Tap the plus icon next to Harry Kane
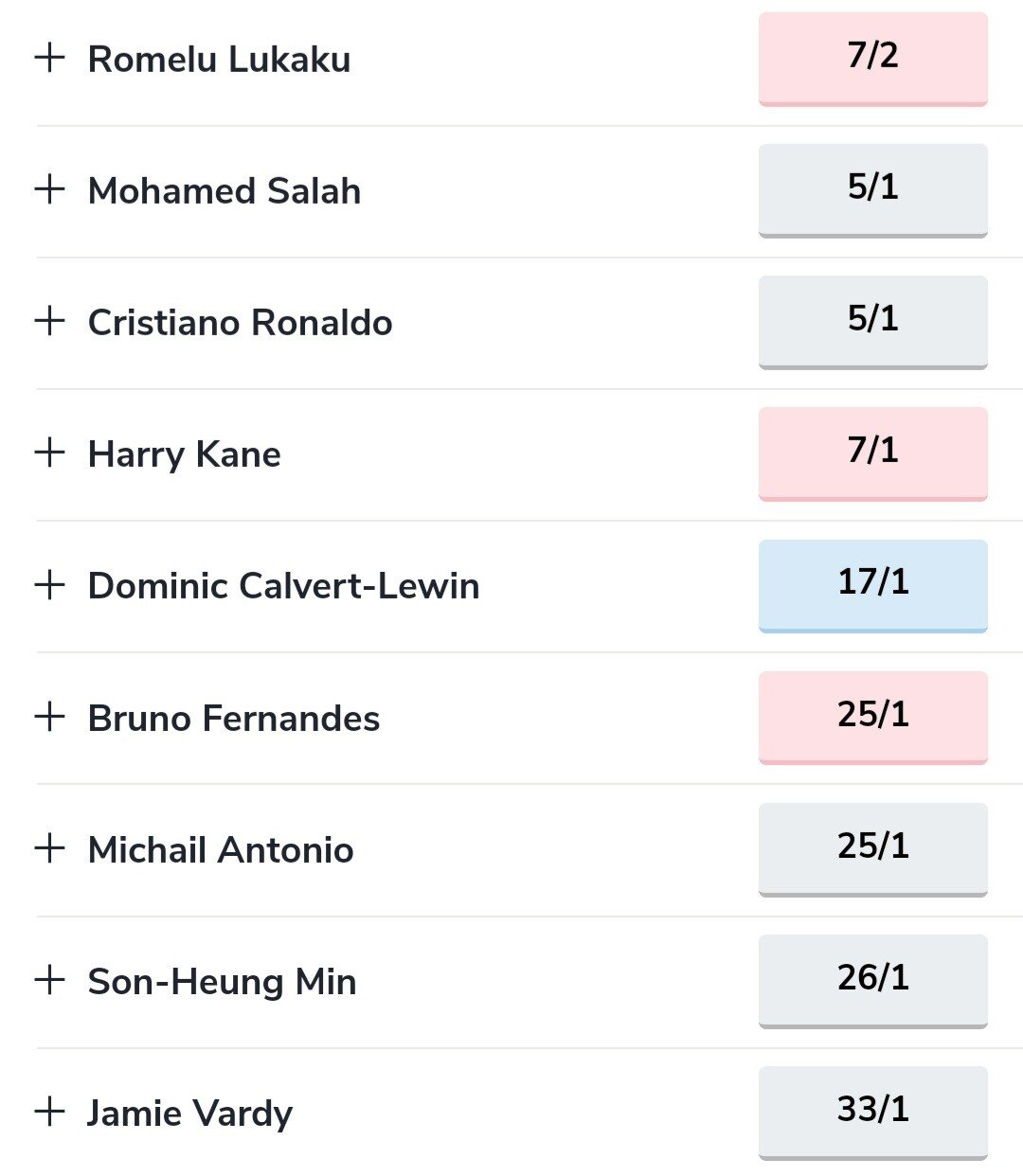This screenshot has width=1023, height=1176. pyautogui.click(x=49, y=453)
